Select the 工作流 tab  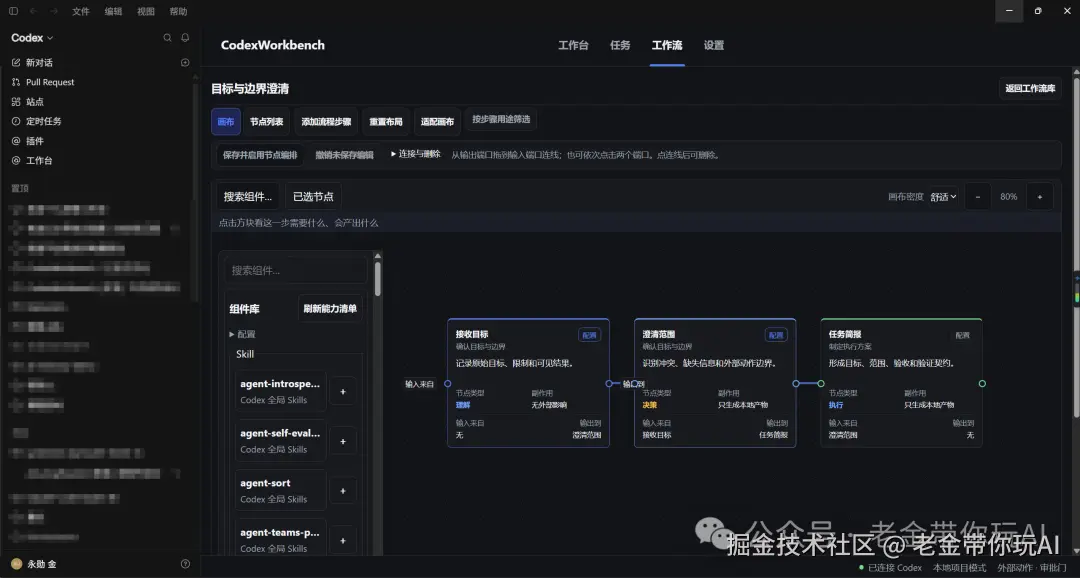pyautogui.click(x=667, y=45)
